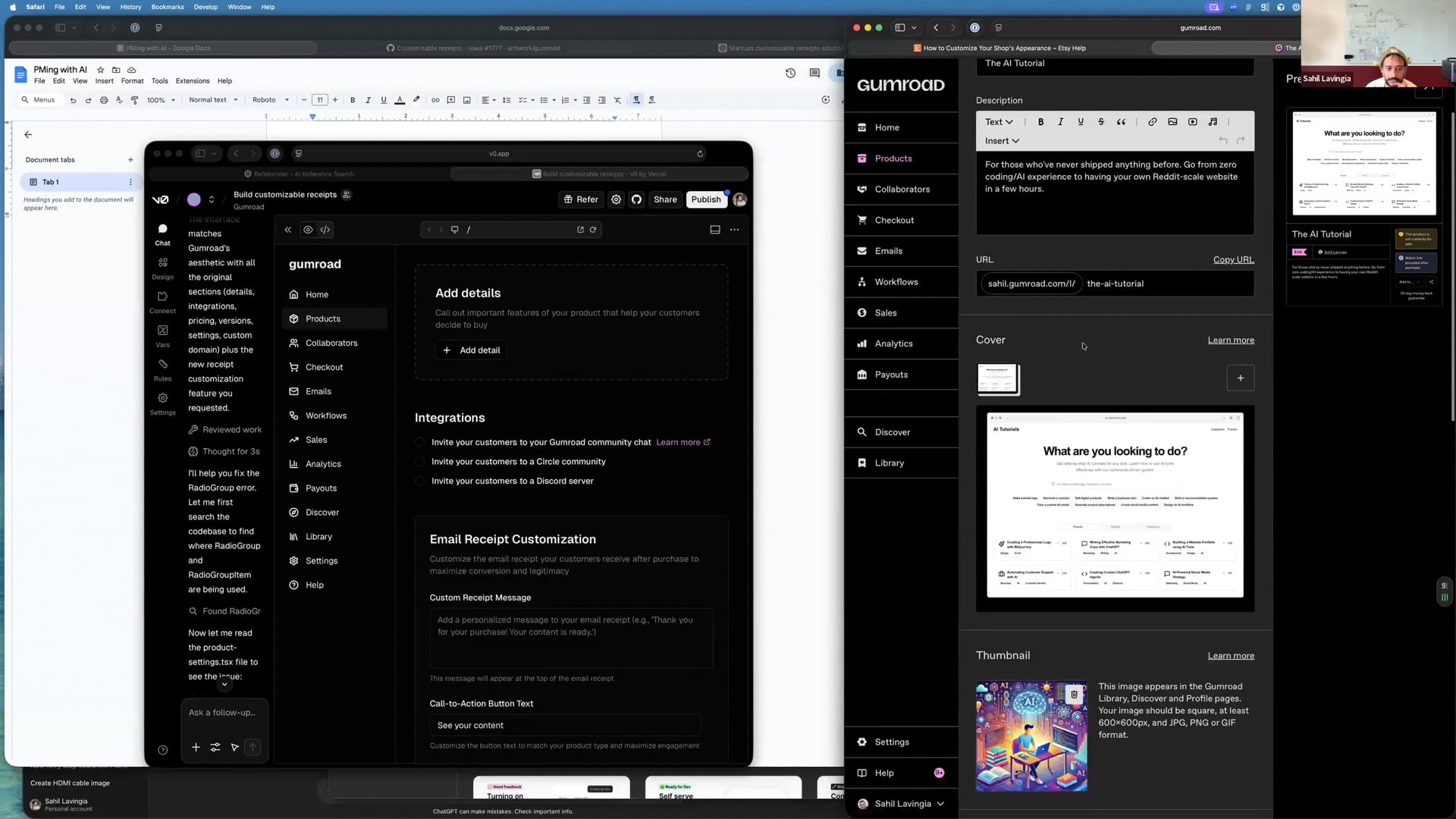Click the bold icon in Gumroad description editor
1456x819 pixels.
(1040, 122)
